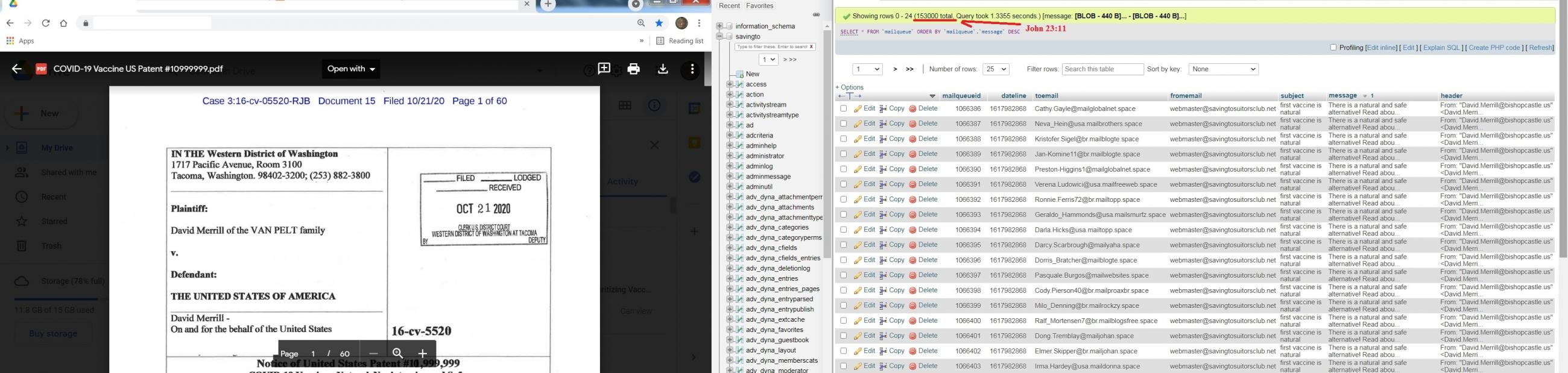The width and height of the screenshot is (1568, 373).
Task: Toggle the Profiling checkbox
Action: [1333, 48]
